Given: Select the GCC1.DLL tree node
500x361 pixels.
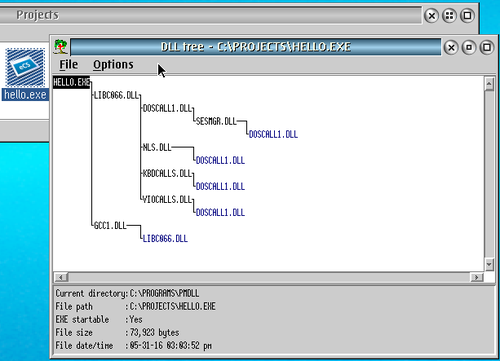Looking at the screenshot, I should (x=110, y=226).
